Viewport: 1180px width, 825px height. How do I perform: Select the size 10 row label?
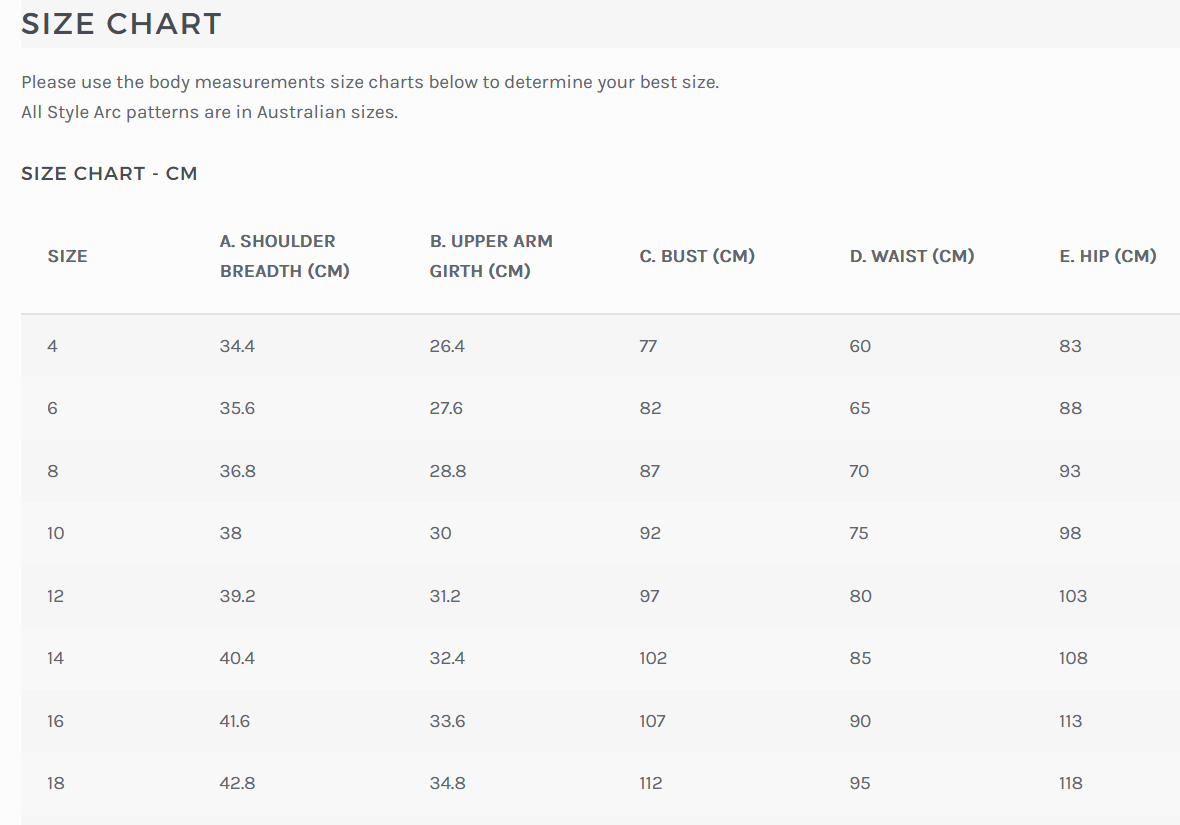(55, 533)
